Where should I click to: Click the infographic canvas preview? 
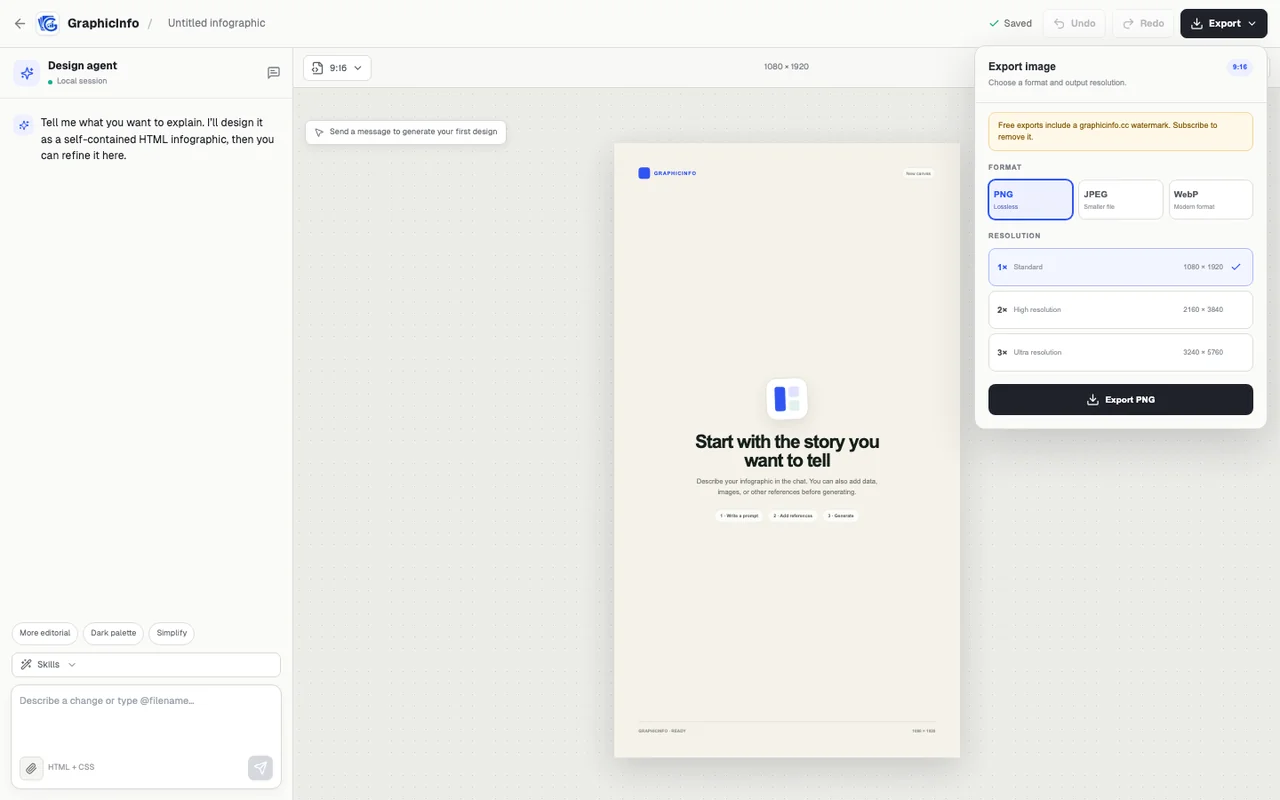(x=787, y=450)
